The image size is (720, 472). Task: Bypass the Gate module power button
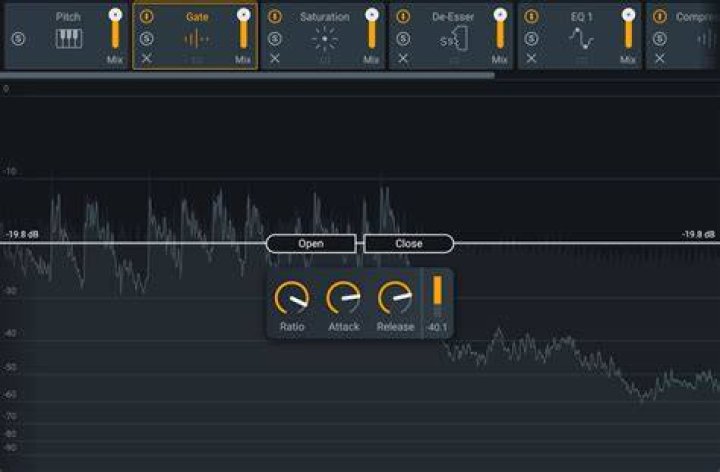[146, 17]
